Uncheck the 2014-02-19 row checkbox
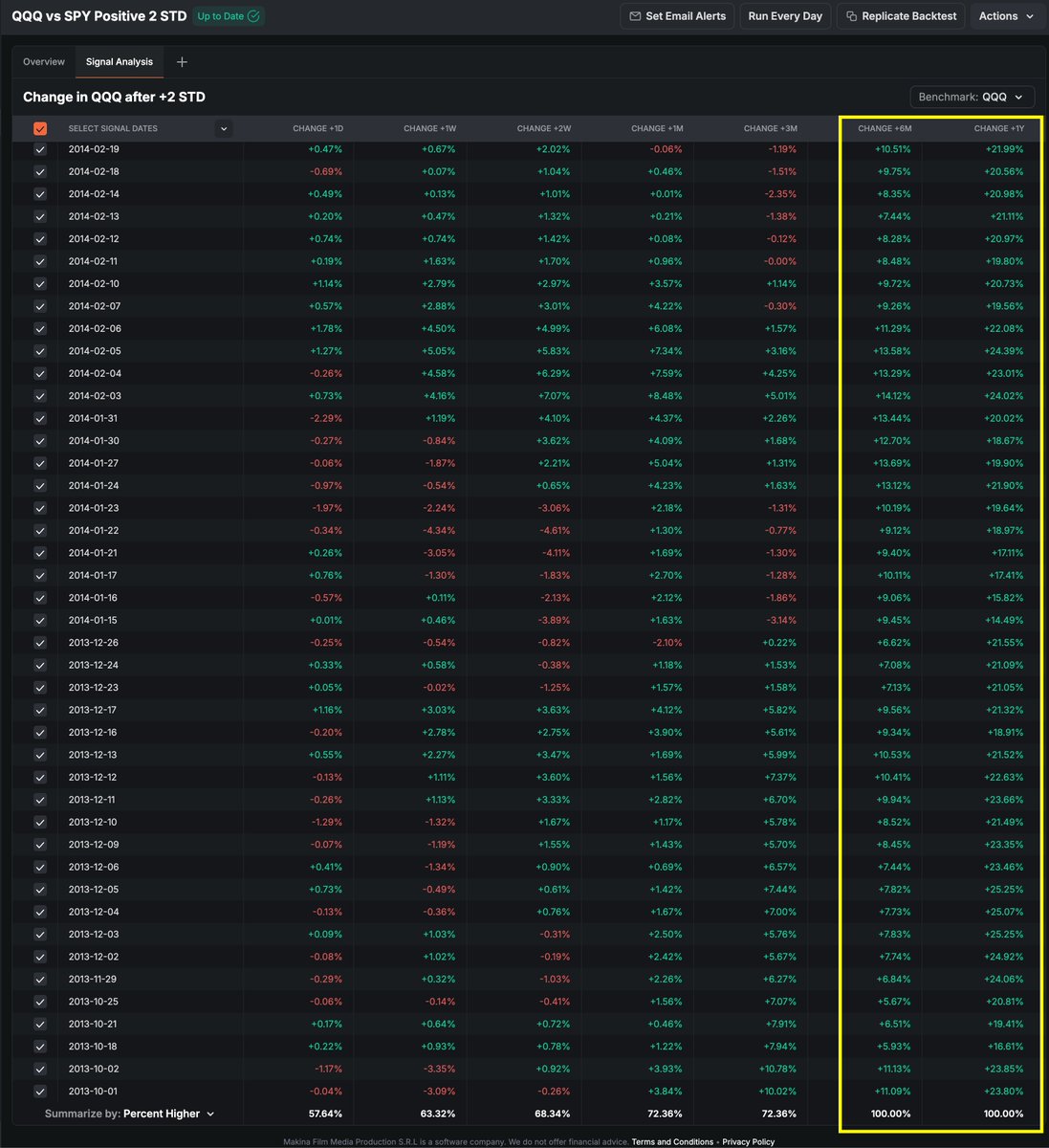1049x1148 pixels. (x=40, y=149)
